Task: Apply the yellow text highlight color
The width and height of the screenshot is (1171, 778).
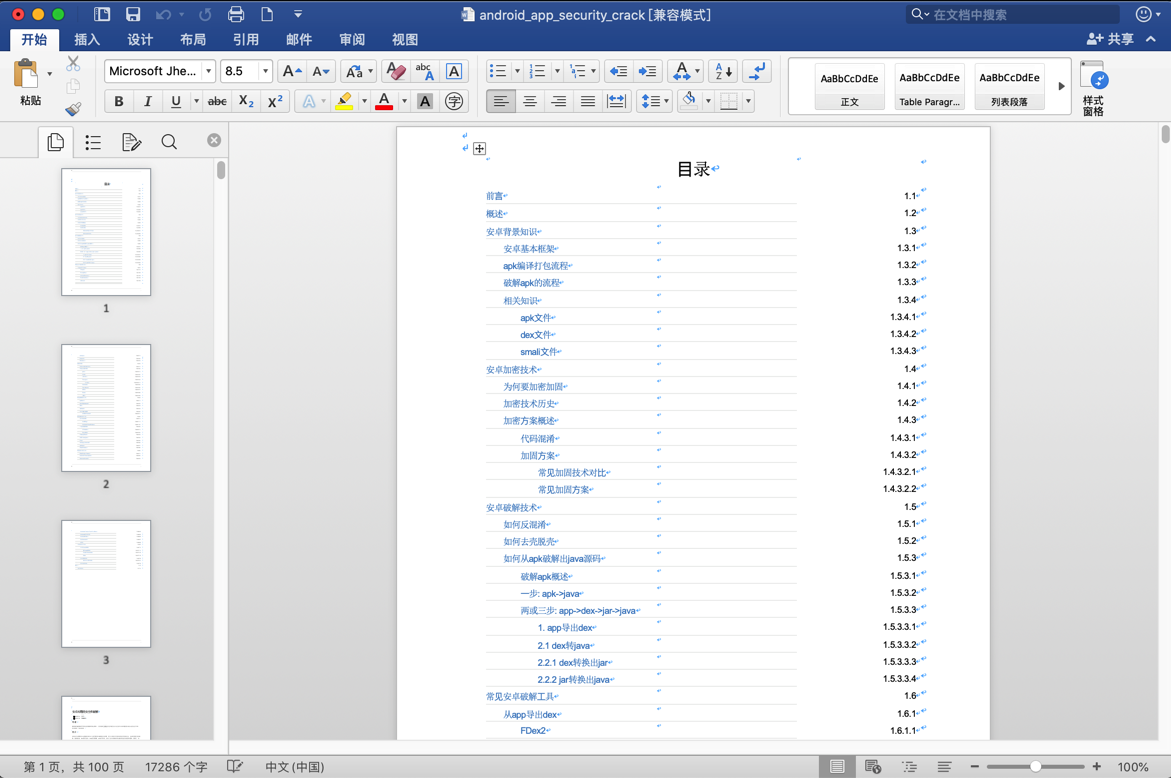Action: point(344,101)
